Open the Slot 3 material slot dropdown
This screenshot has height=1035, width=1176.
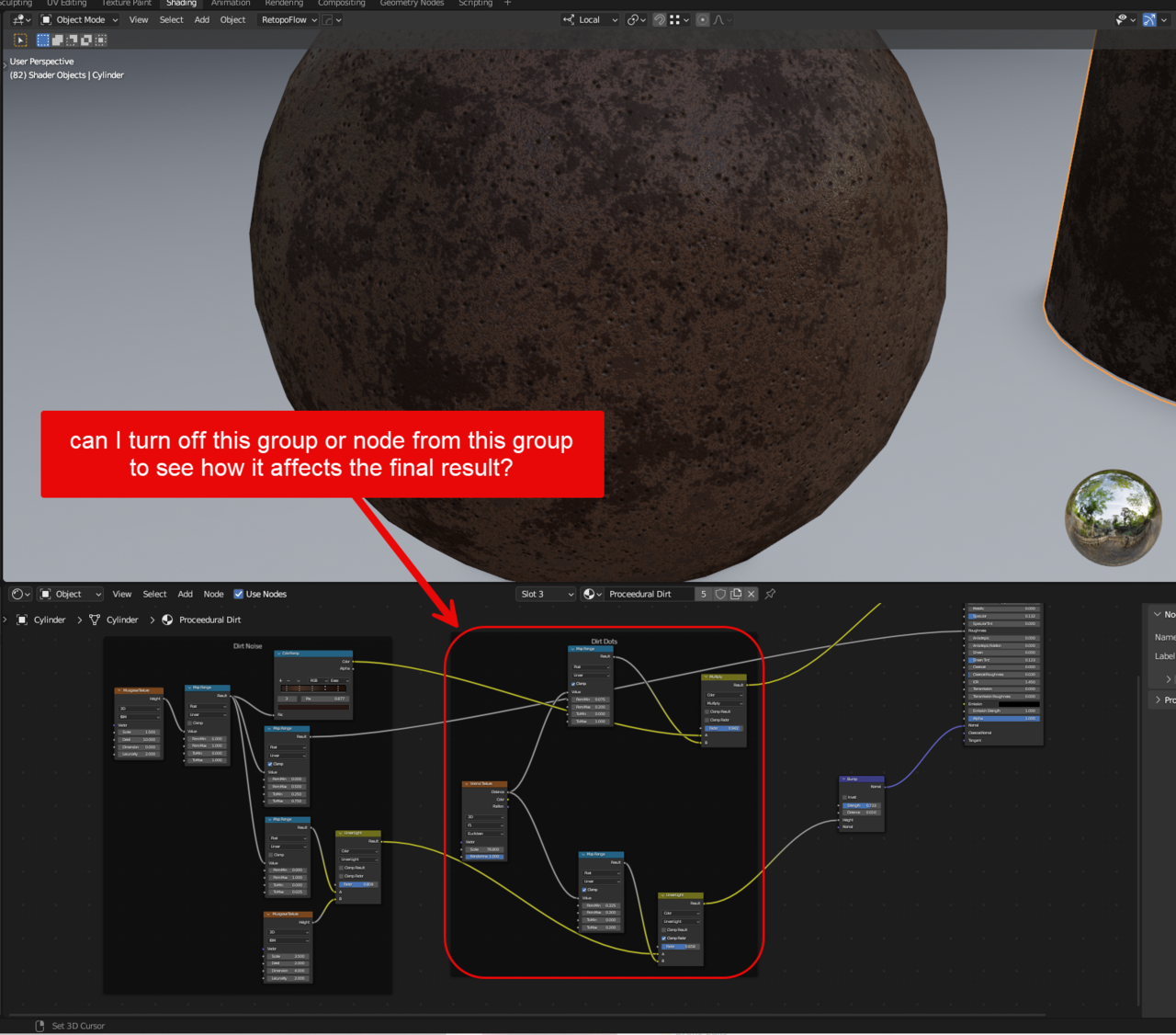click(547, 594)
